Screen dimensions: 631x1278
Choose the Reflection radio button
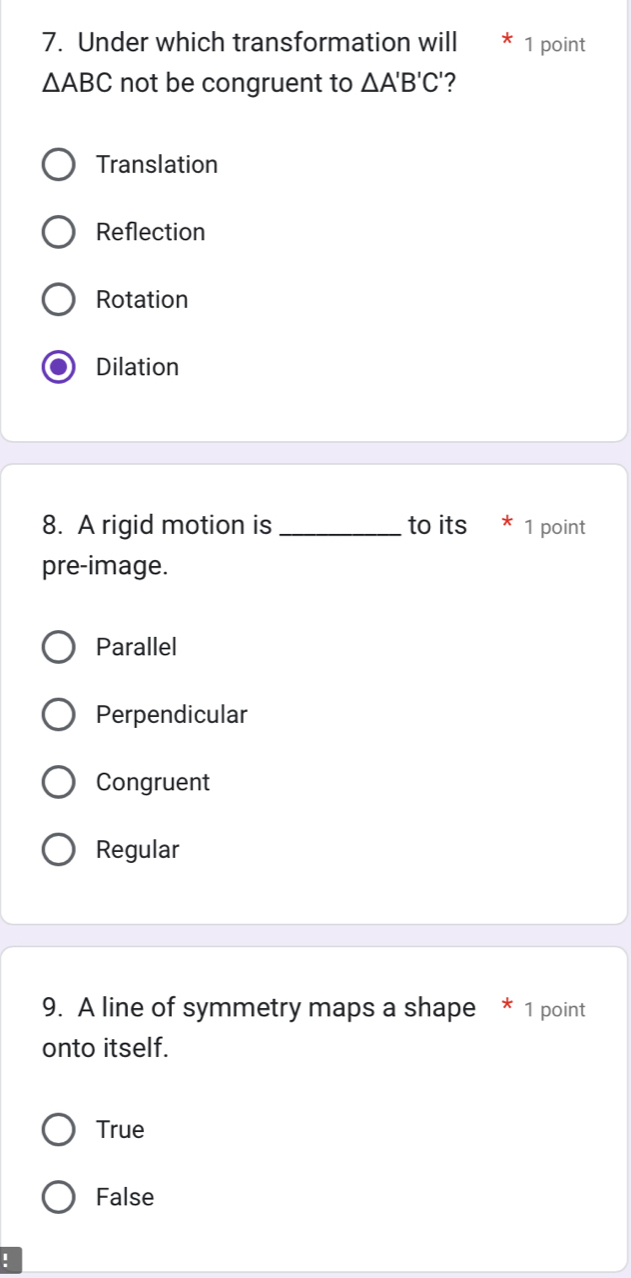point(59,233)
